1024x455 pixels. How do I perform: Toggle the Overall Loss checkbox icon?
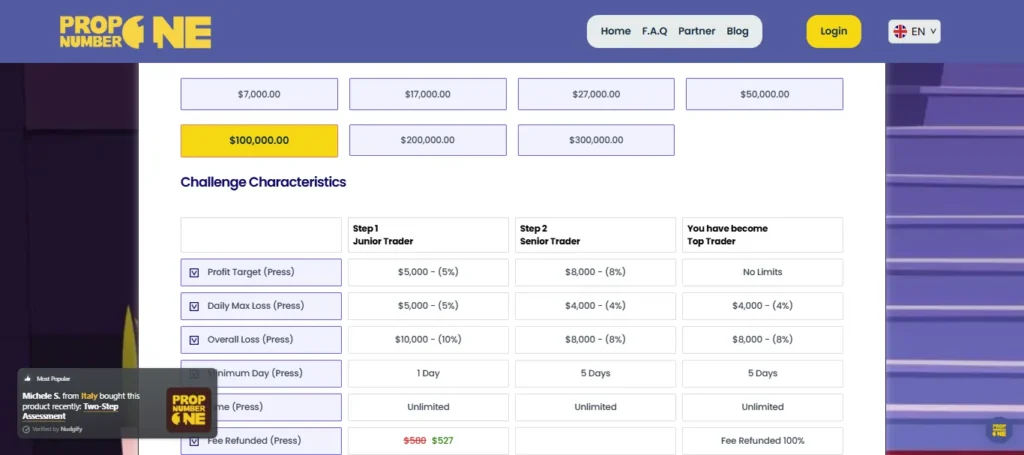(194, 340)
